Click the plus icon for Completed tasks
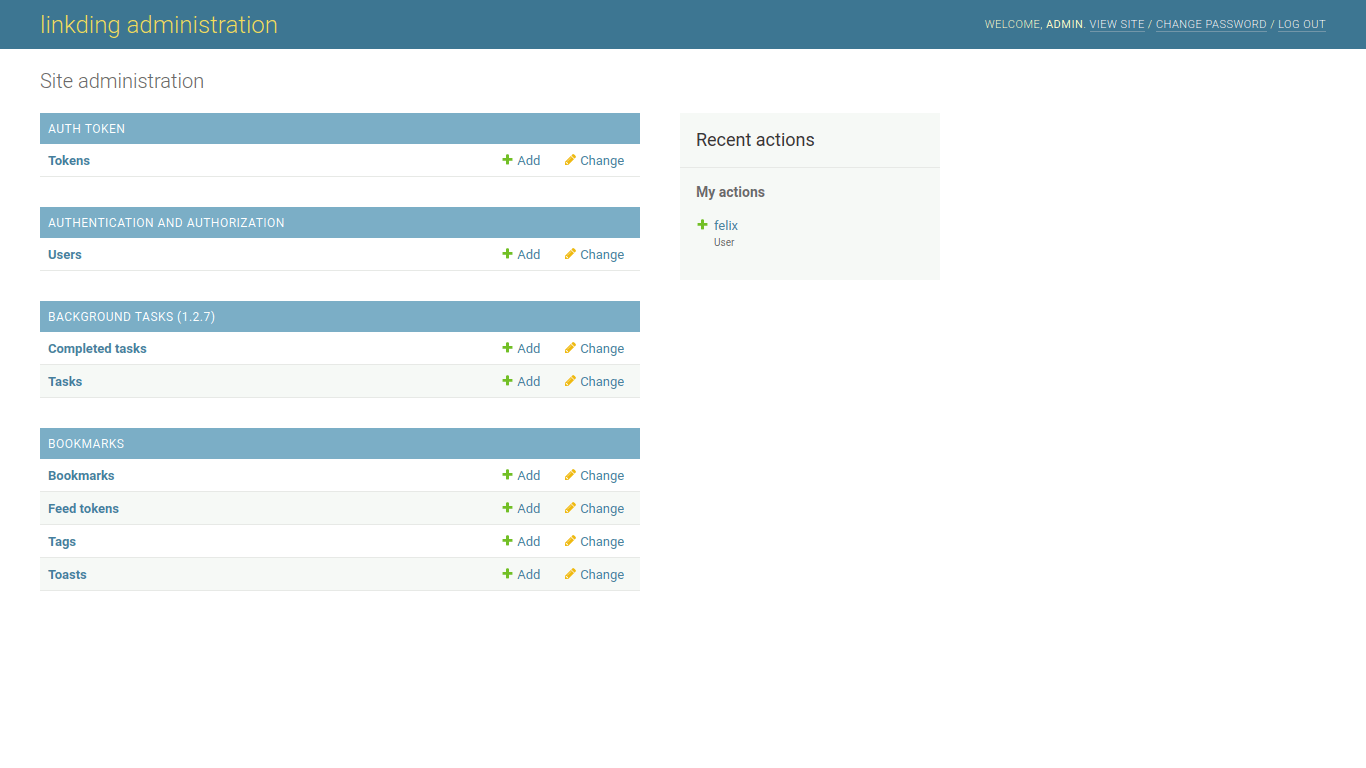The height and width of the screenshot is (768, 1366). tap(507, 348)
